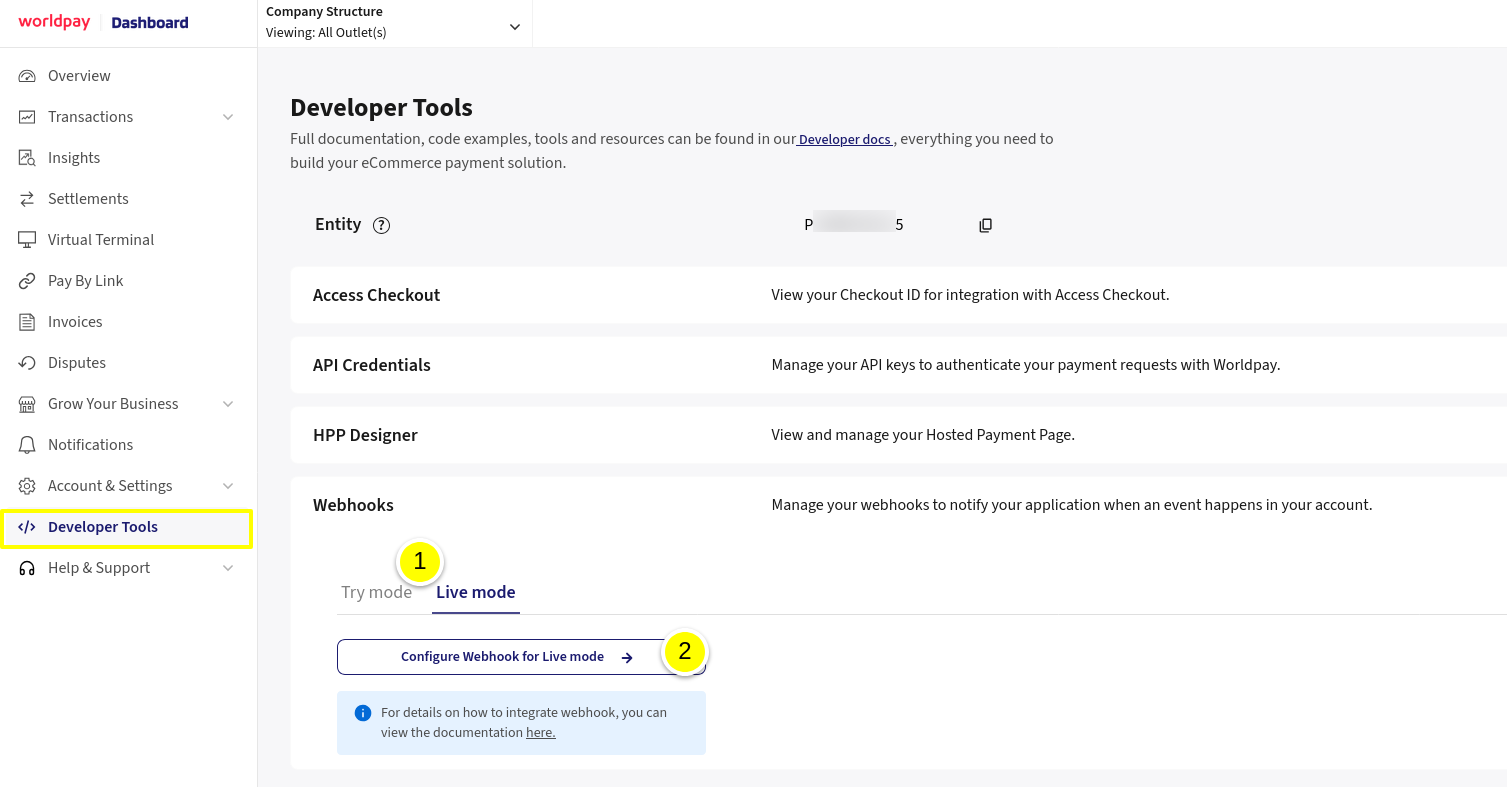Expand the Transactions submenu chevron
The image size is (1507, 787).
pyautogui.click(x=228, y=117)
